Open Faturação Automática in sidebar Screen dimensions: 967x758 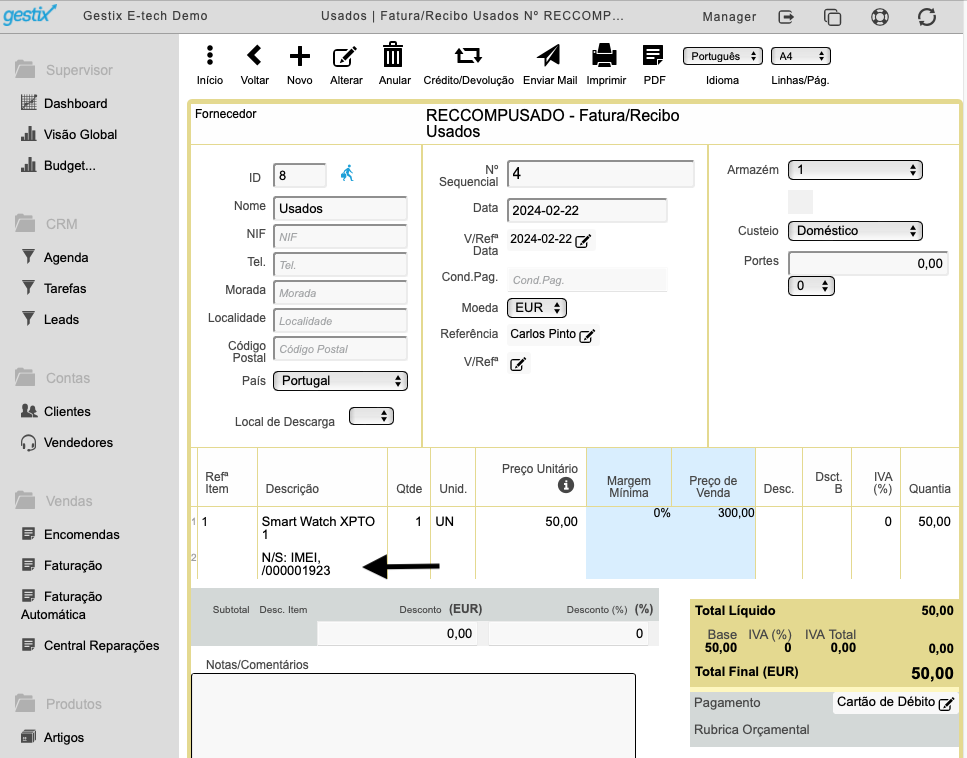coord(62,605)
